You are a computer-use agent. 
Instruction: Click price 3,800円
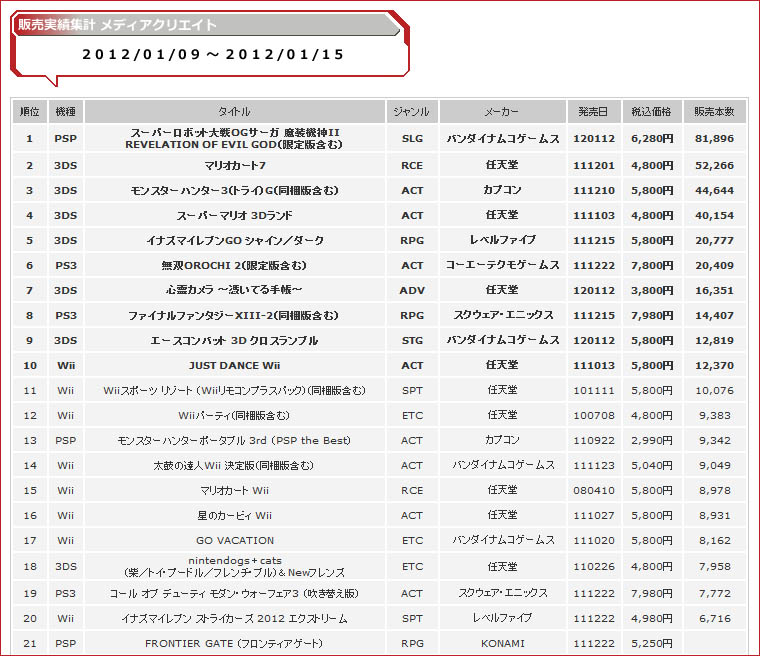(x=652, y=290)
